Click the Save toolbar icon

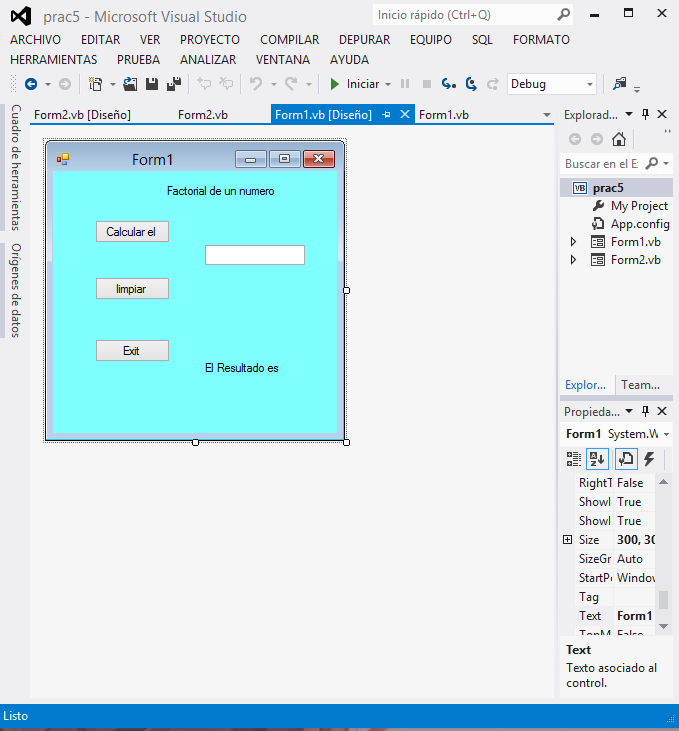click(152, 84)
